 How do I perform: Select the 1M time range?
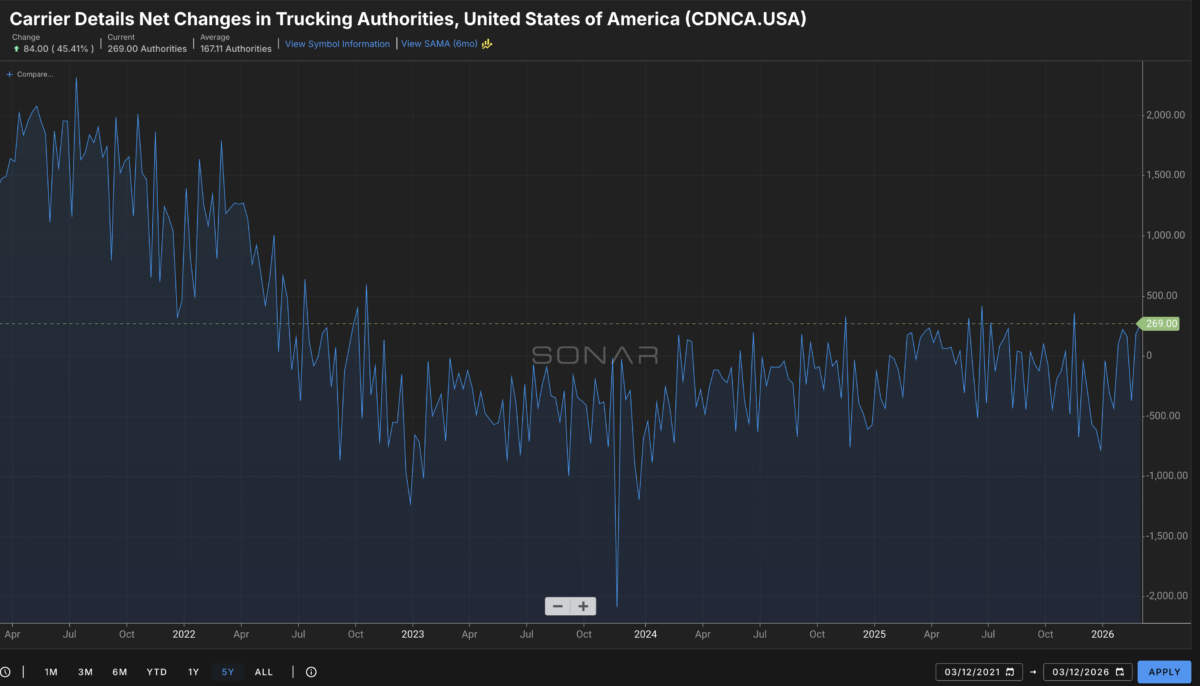point(51,672)
